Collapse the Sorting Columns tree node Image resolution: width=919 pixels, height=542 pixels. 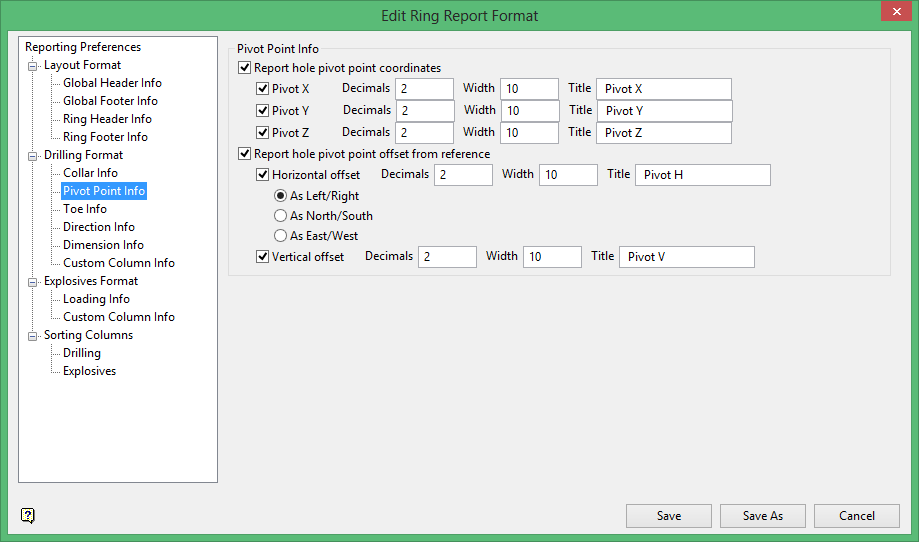coord(33,336)
